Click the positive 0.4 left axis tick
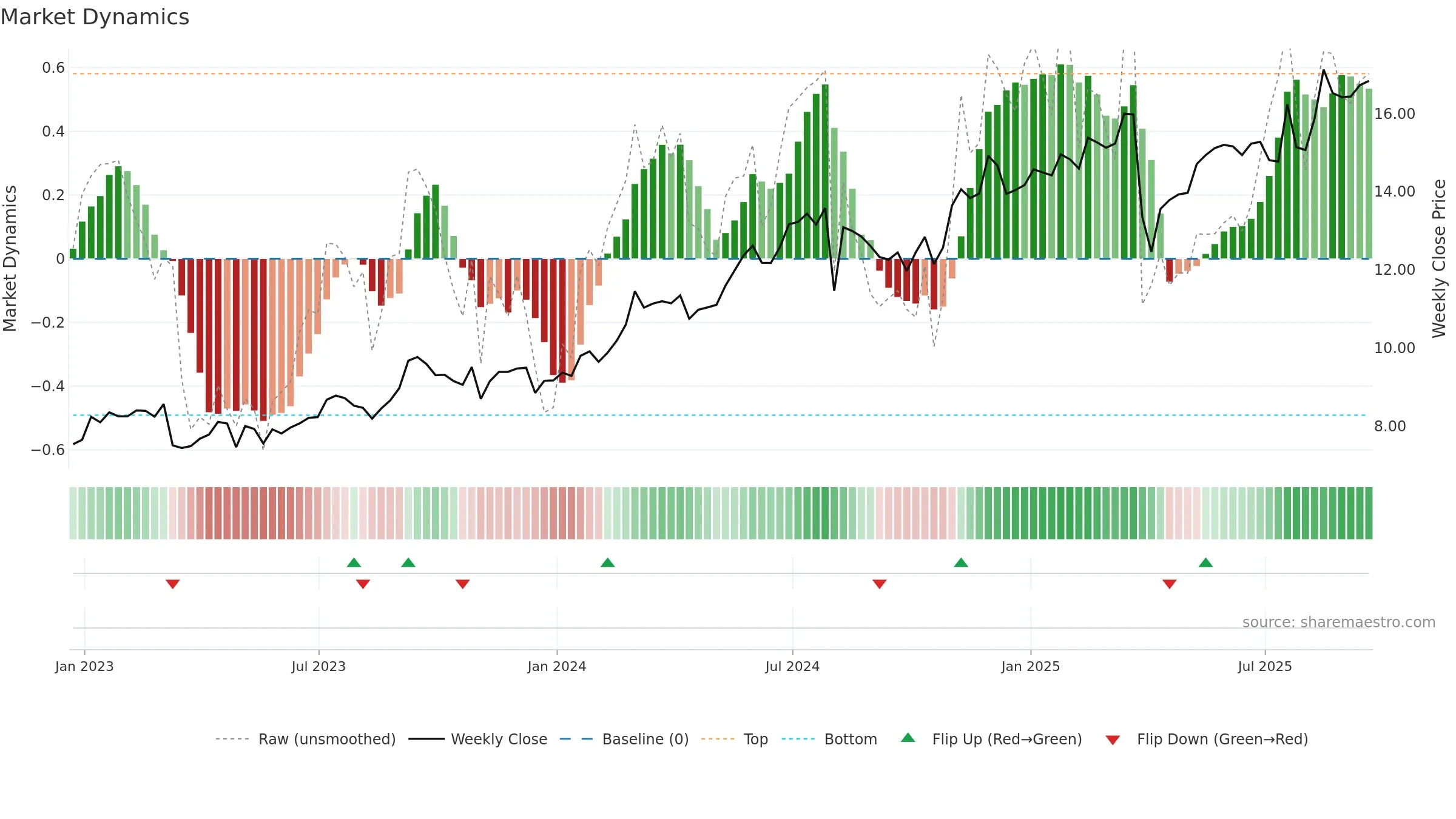 (53, 131)
